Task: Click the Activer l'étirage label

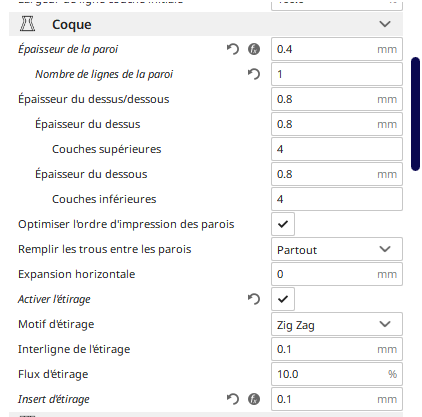Action: (x=54, y=299)
